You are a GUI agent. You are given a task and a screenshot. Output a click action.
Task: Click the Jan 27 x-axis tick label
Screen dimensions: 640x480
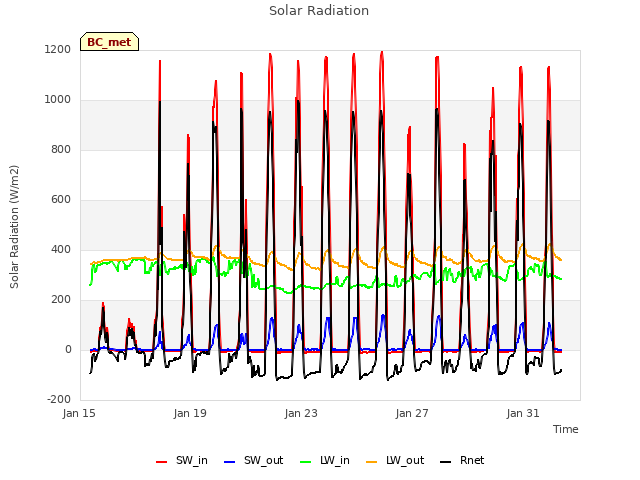pyautogui.click(x=412, y=413)
